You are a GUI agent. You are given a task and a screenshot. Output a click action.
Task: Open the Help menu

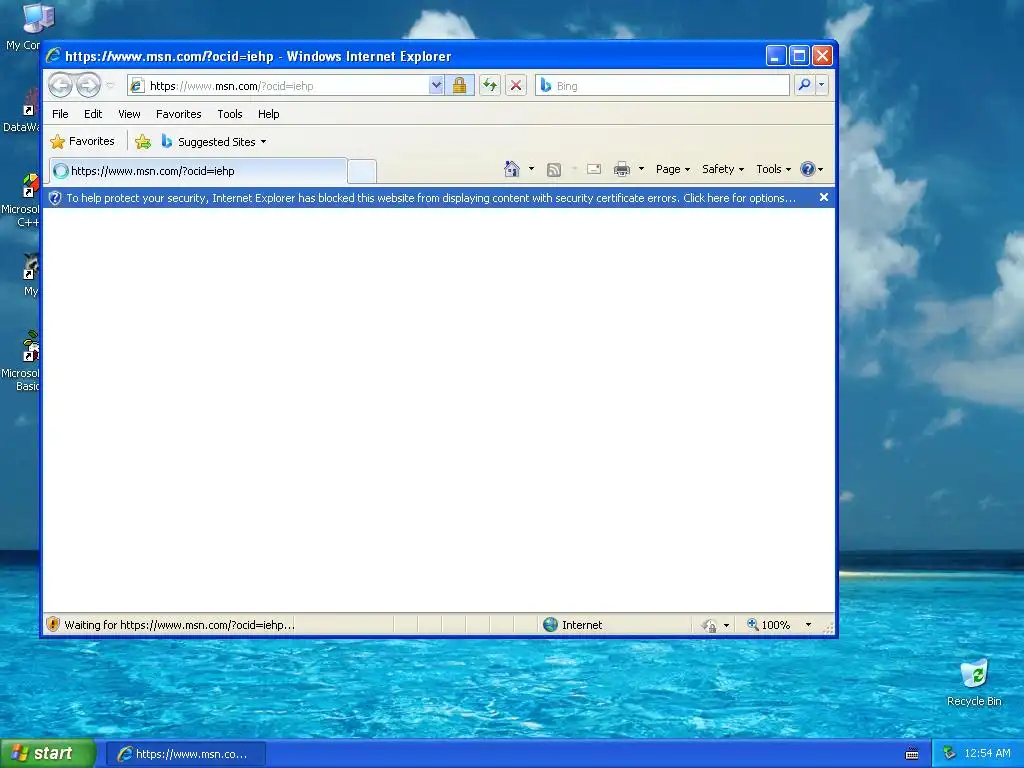point(268,114)
